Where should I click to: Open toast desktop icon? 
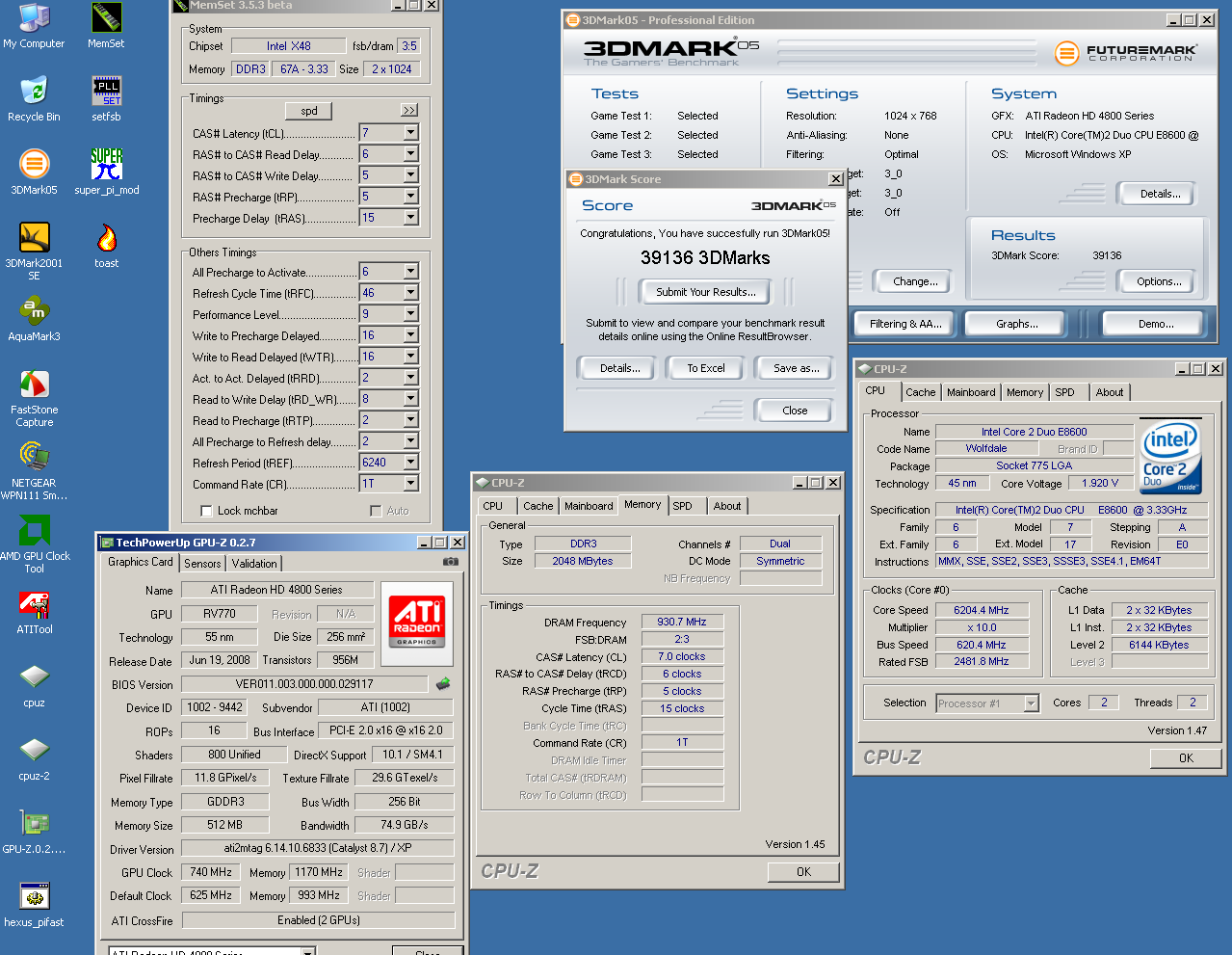(106, 245)
